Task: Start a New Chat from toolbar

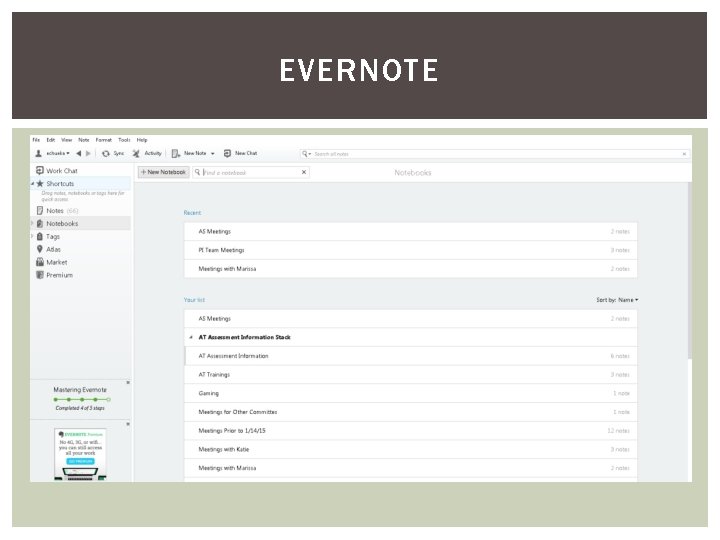Action: coord(240,153)
